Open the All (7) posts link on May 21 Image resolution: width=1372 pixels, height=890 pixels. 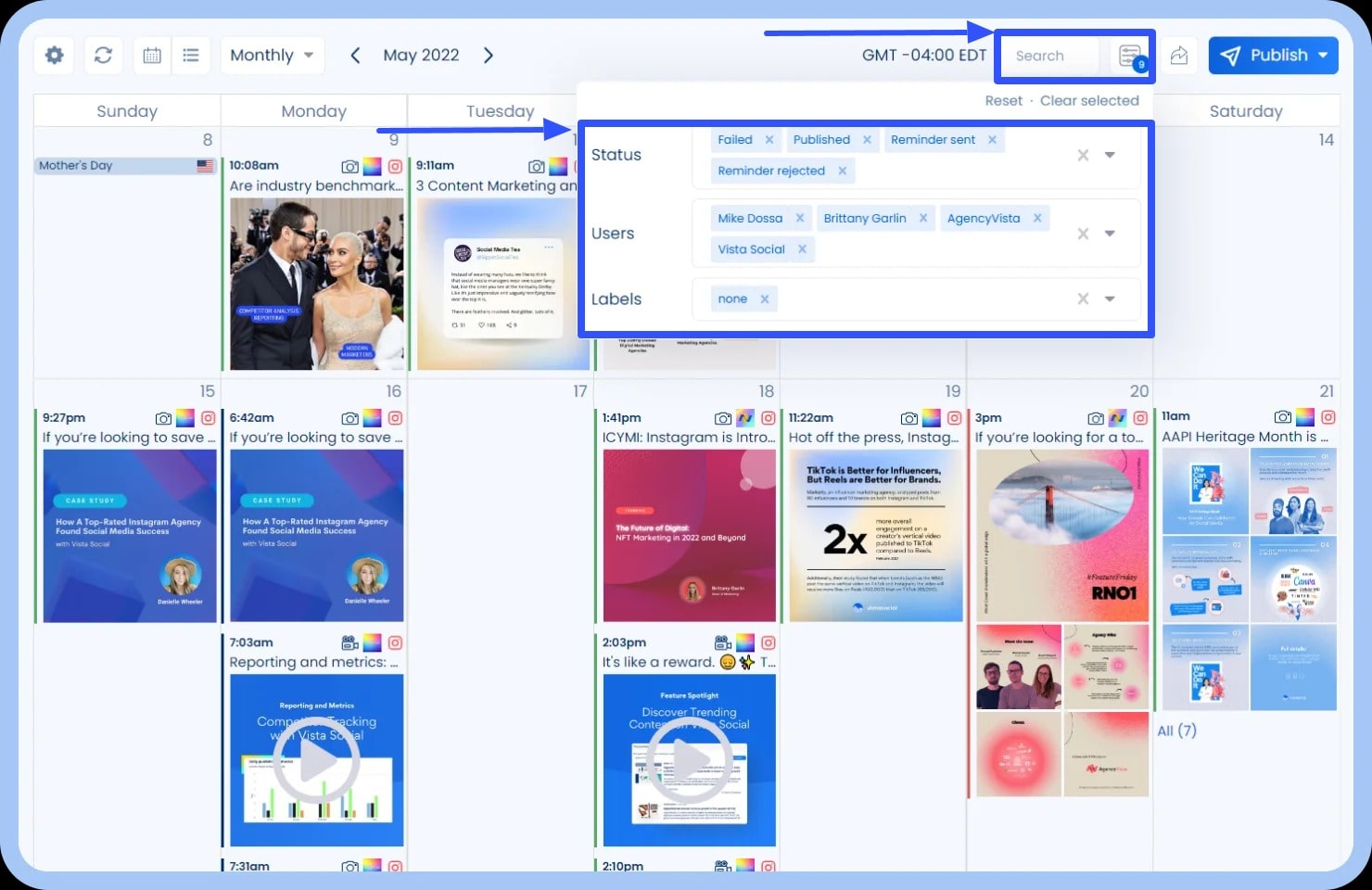[x=1176, y=731]
